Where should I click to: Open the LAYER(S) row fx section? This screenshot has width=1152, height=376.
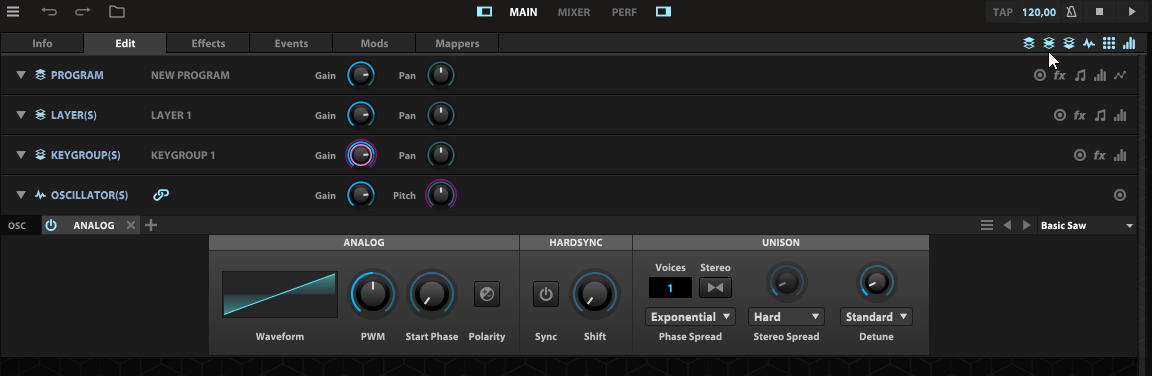click(x=1079, y=115)
